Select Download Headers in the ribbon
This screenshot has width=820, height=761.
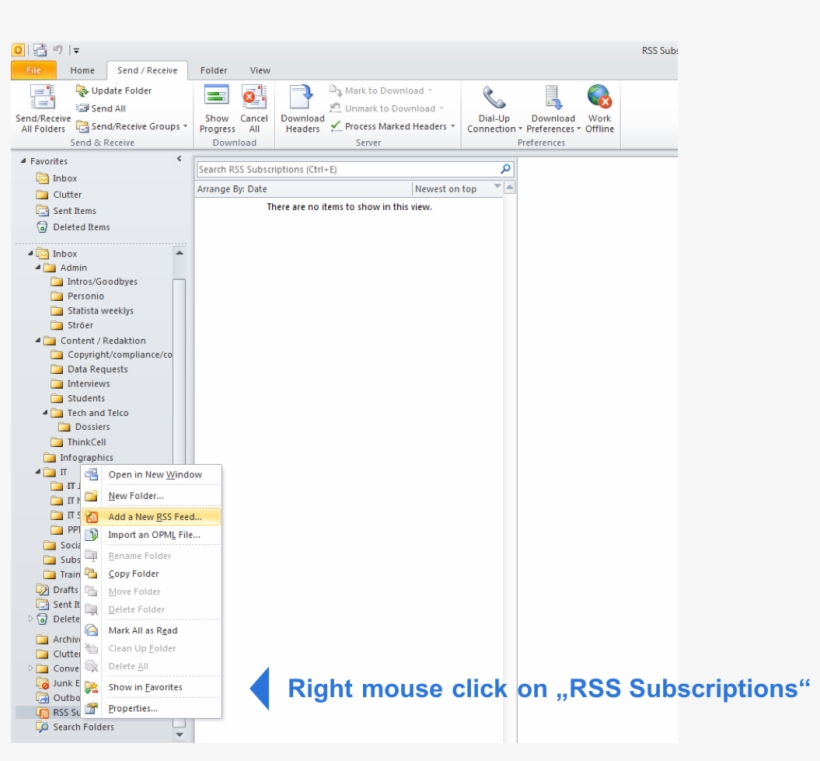tap(302, 105)
